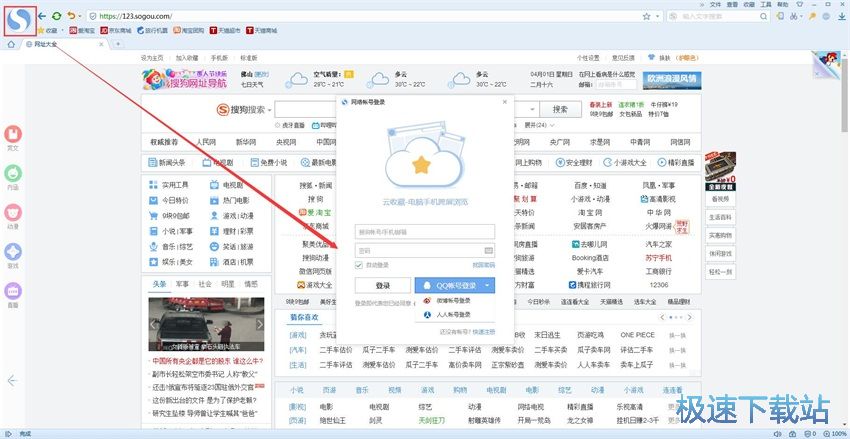Viewport: 850px width, 439px height.
Task: Click the blue 游戏 sidebar icon
Action: (x=13, y=252)
